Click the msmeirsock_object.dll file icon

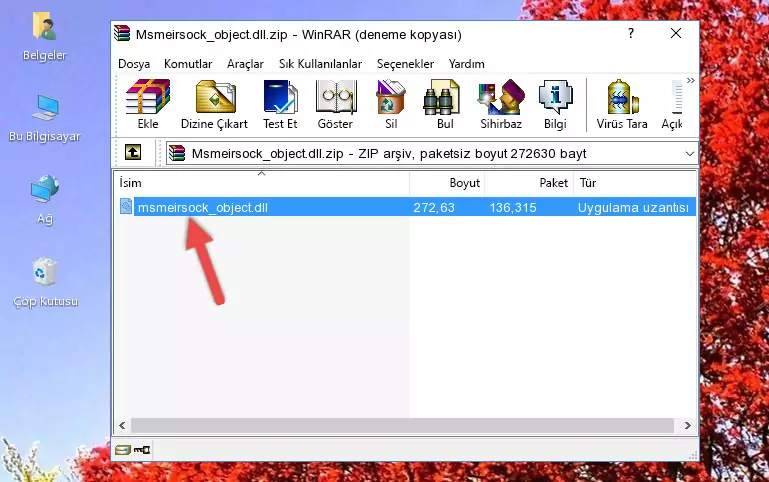point(126,206)
